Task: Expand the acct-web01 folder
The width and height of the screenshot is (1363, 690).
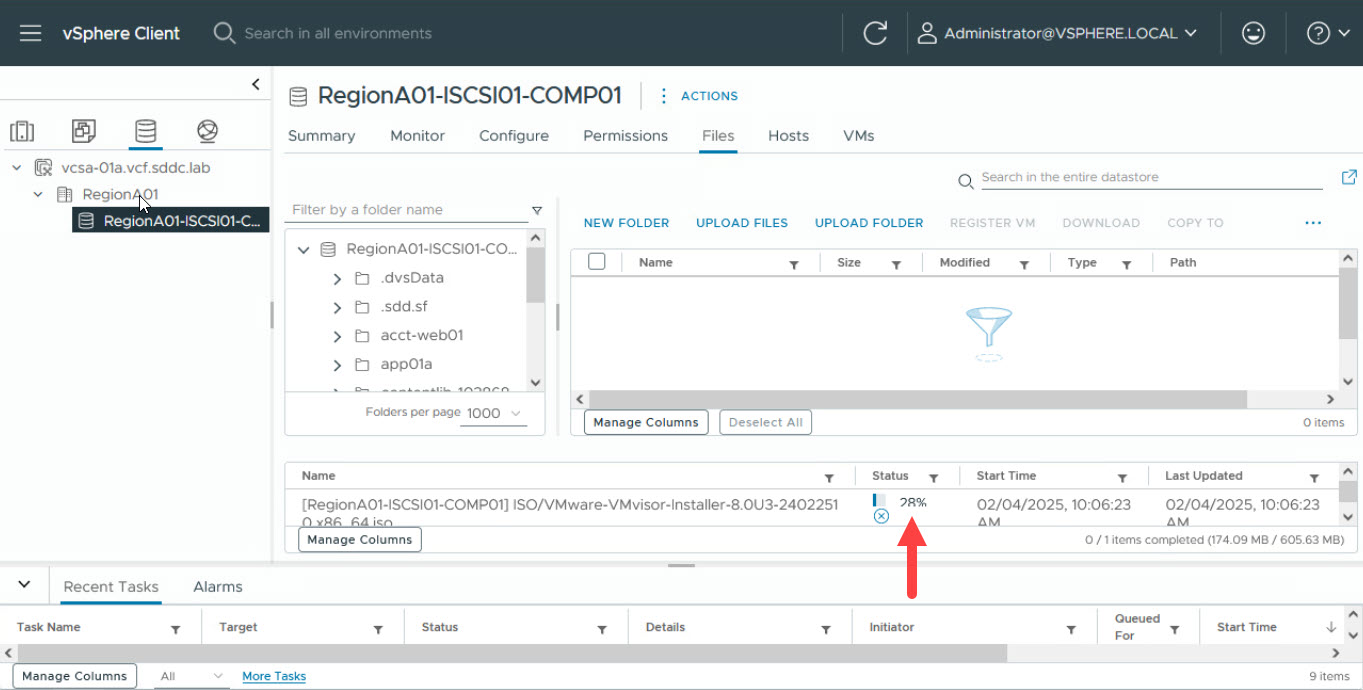Action: (x=337, y=336)
